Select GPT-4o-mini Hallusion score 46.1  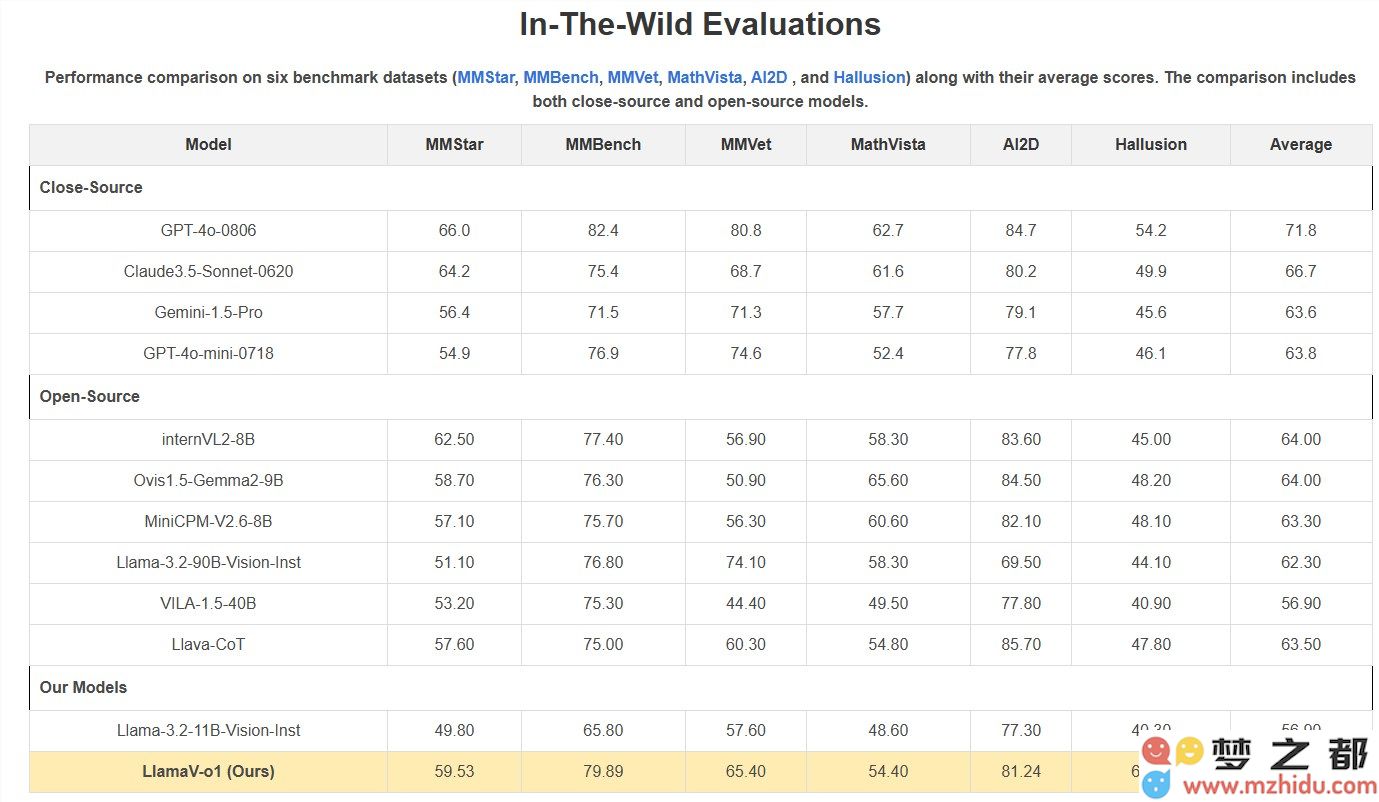pos(1151,353)
